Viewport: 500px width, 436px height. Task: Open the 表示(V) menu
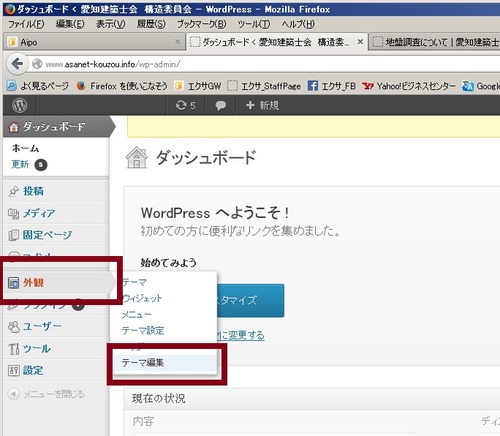(110, 24)
